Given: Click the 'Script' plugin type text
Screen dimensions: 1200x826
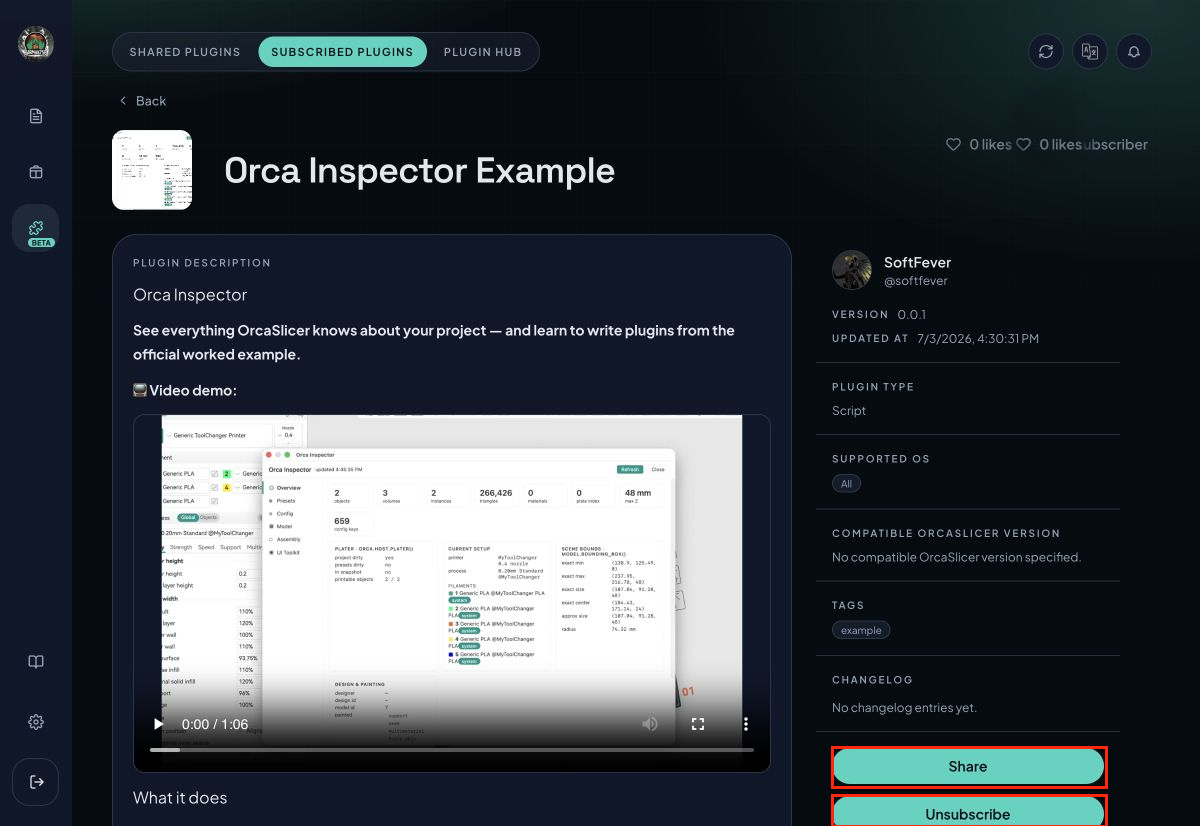Looking at the screenshot, I should point(849,410).
